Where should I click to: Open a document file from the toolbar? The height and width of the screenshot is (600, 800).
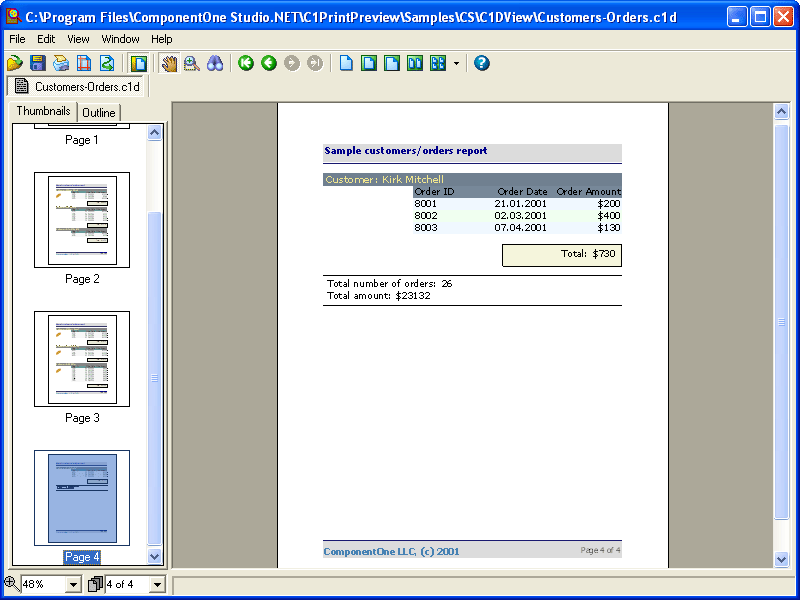pyautogui.click(x=14, y=63)
